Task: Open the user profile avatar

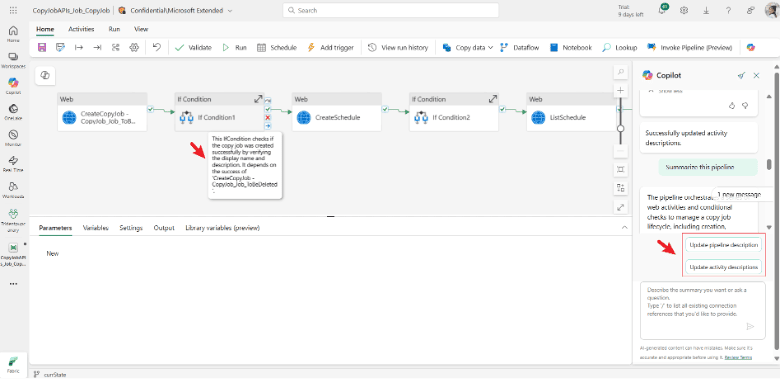Action: point(772,10)
